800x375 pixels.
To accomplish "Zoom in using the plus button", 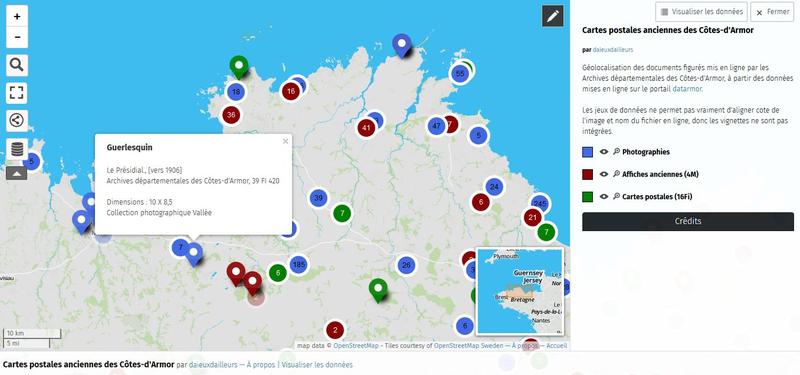I will coord(17,16).
